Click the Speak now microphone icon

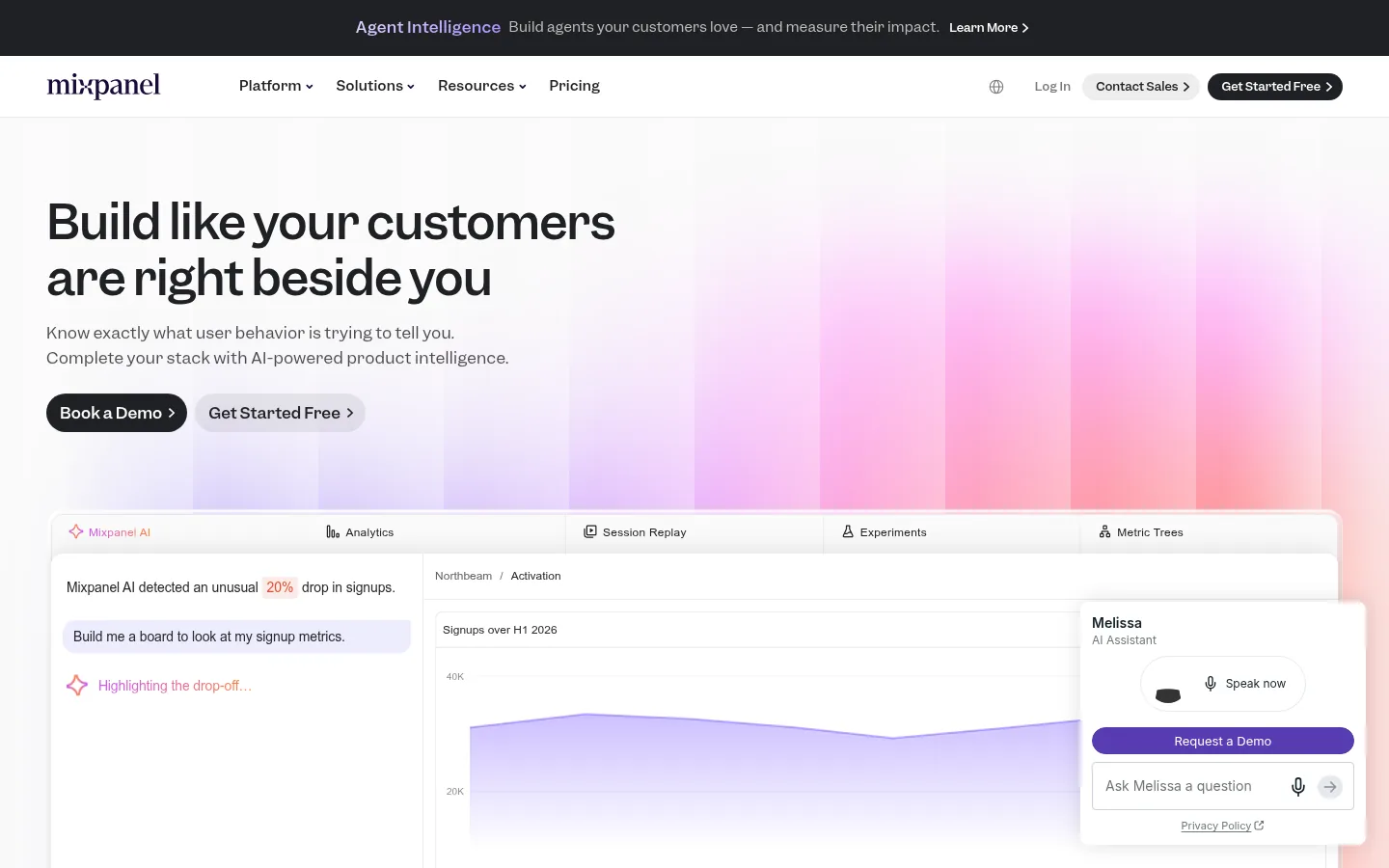[1211, 684]
